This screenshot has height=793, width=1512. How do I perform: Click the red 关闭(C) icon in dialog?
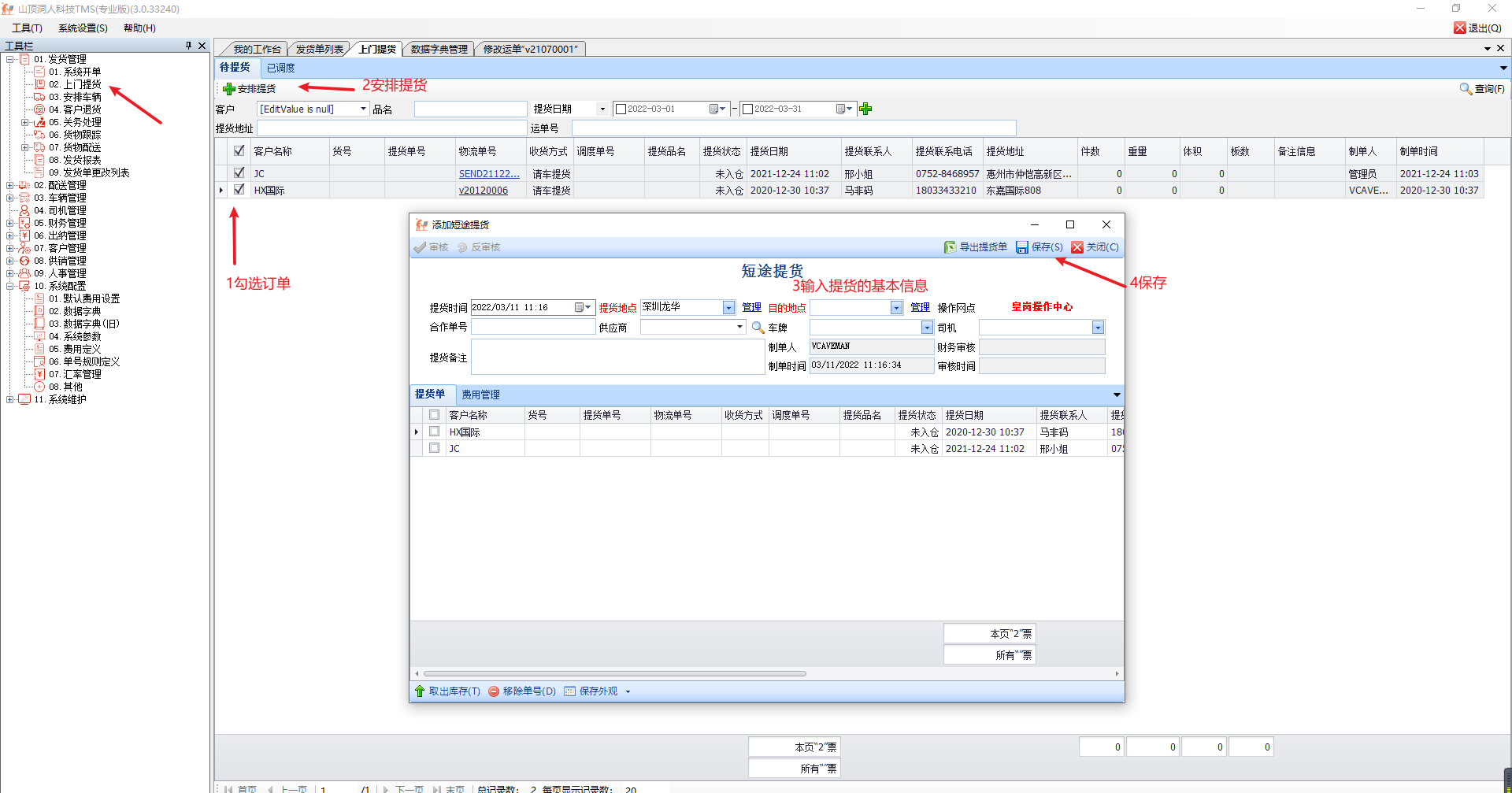pyautogui.click(x=1077, y=247)
